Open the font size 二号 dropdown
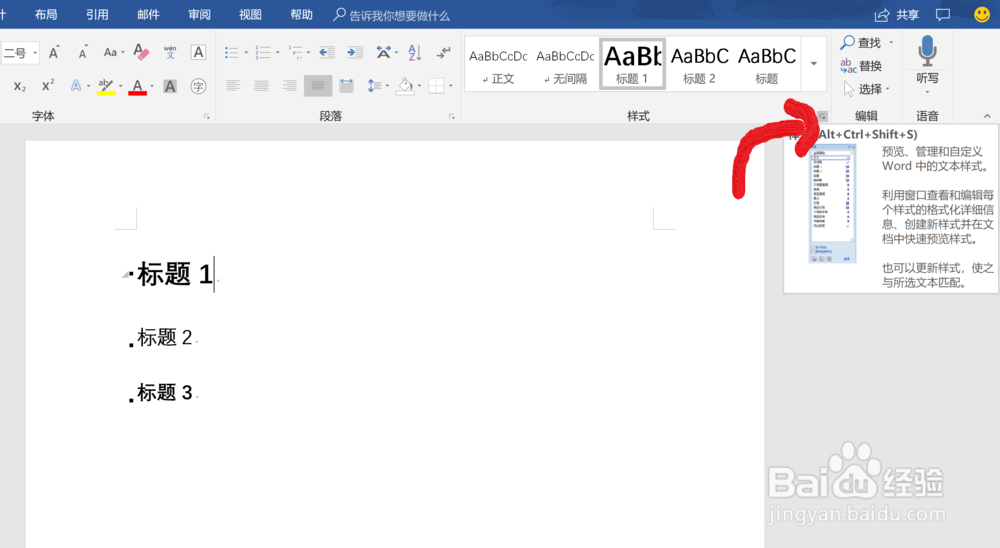Screen dimensions: 1000x548 35,53
